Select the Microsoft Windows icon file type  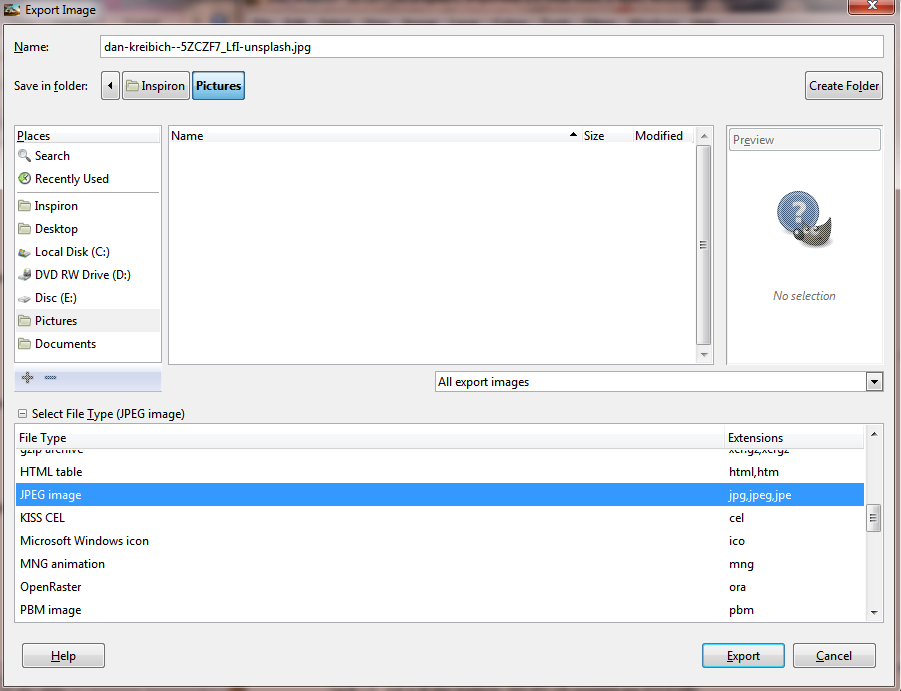85,540
